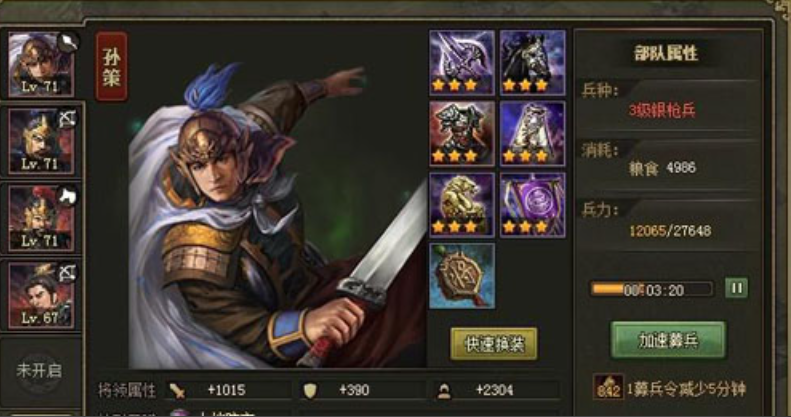Click the 3级银枪兵 troop type text
This screenshot has width=791, height=417.
coord(662,110)
